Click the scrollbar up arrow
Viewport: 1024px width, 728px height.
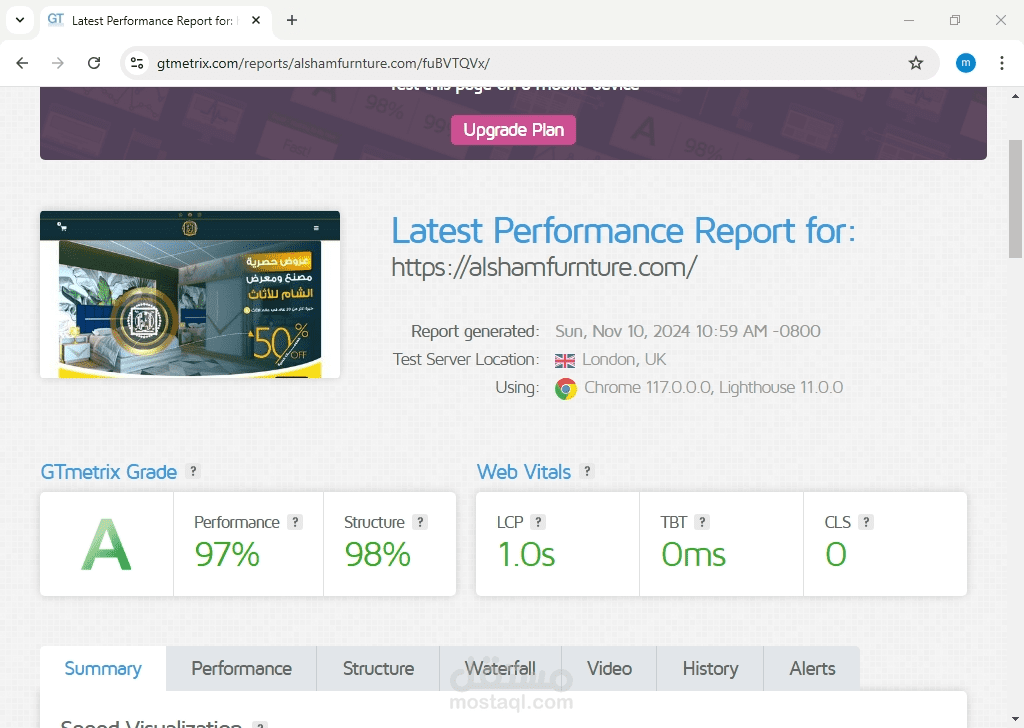click(x=1015, y=96)
